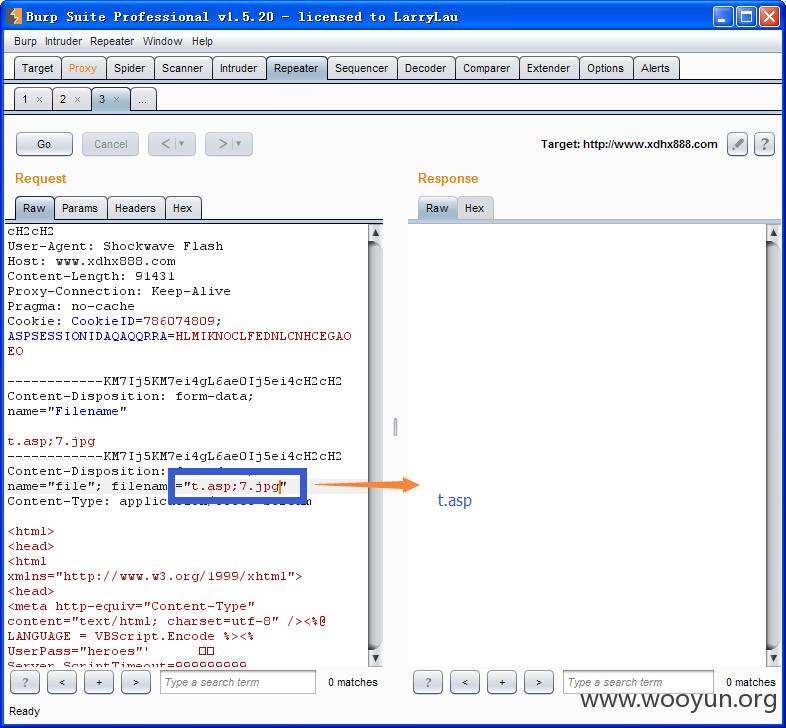The height and width of the screenshot is (728, 786).
Task: Open new repeater tab with ellipsis
Action: point(143,99)
